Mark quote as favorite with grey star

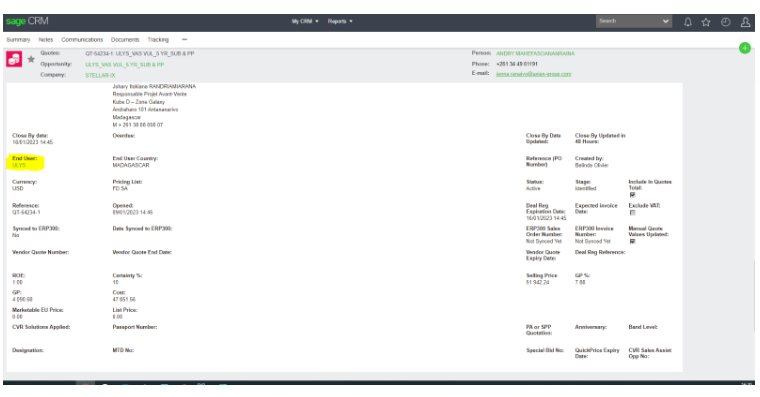point(31,59)
